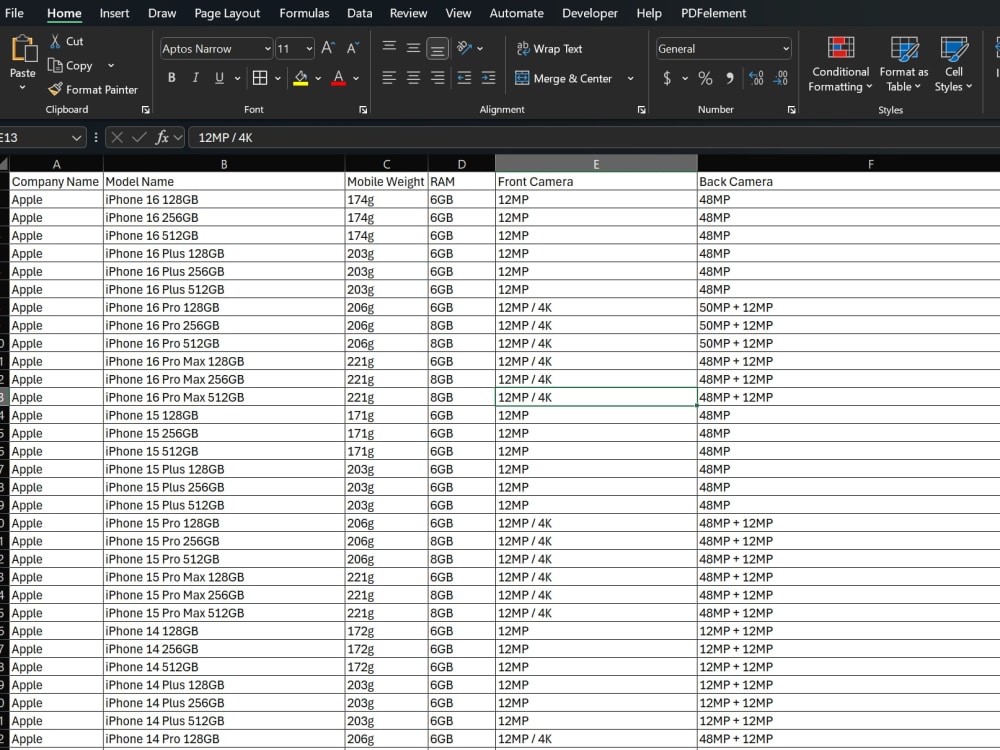The image size is (1000, 750).
Task: Click into the formula bar
Action: click(x=593, y=137)
